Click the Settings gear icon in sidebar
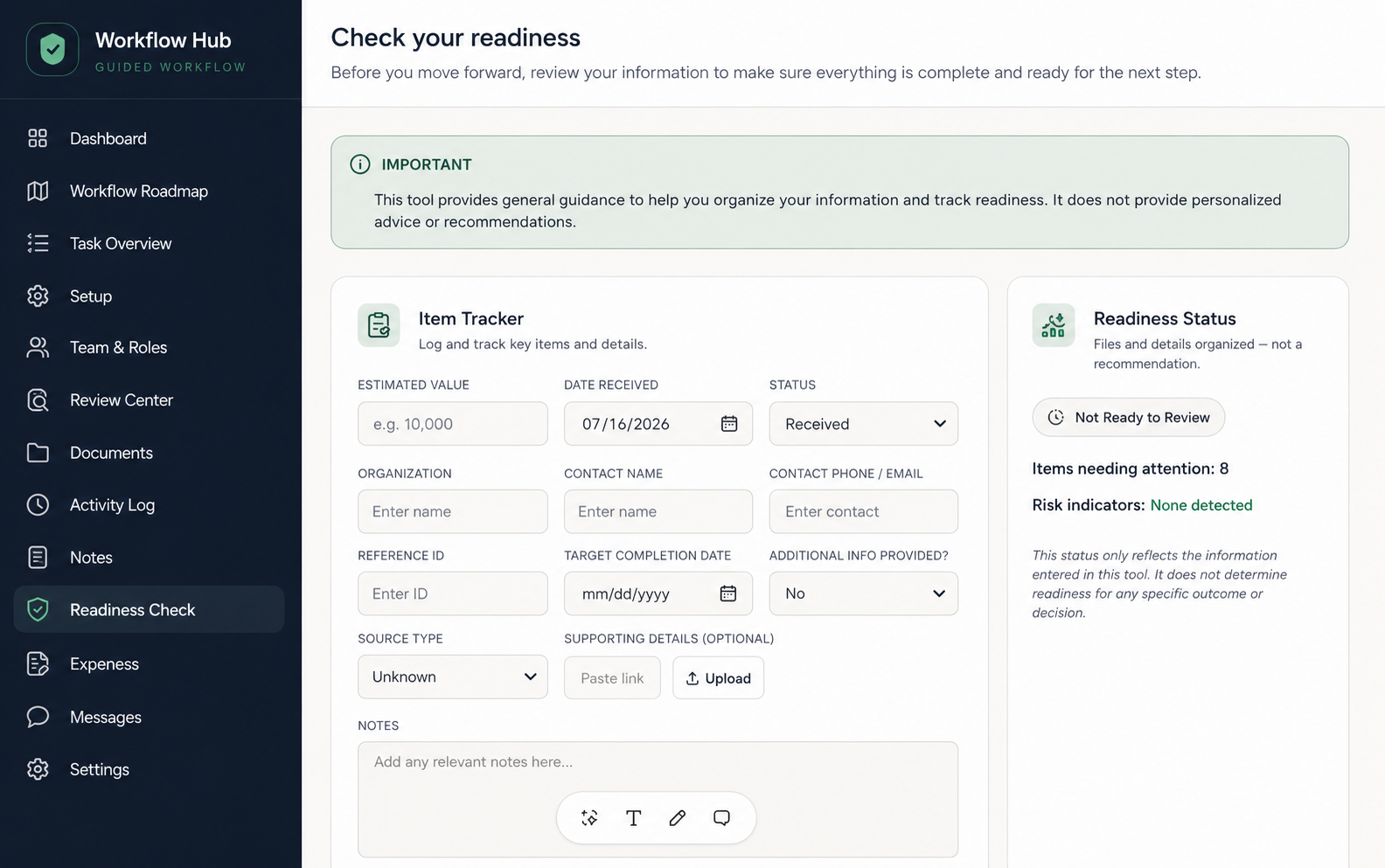1385x868 pixels. tap(38, 769)
